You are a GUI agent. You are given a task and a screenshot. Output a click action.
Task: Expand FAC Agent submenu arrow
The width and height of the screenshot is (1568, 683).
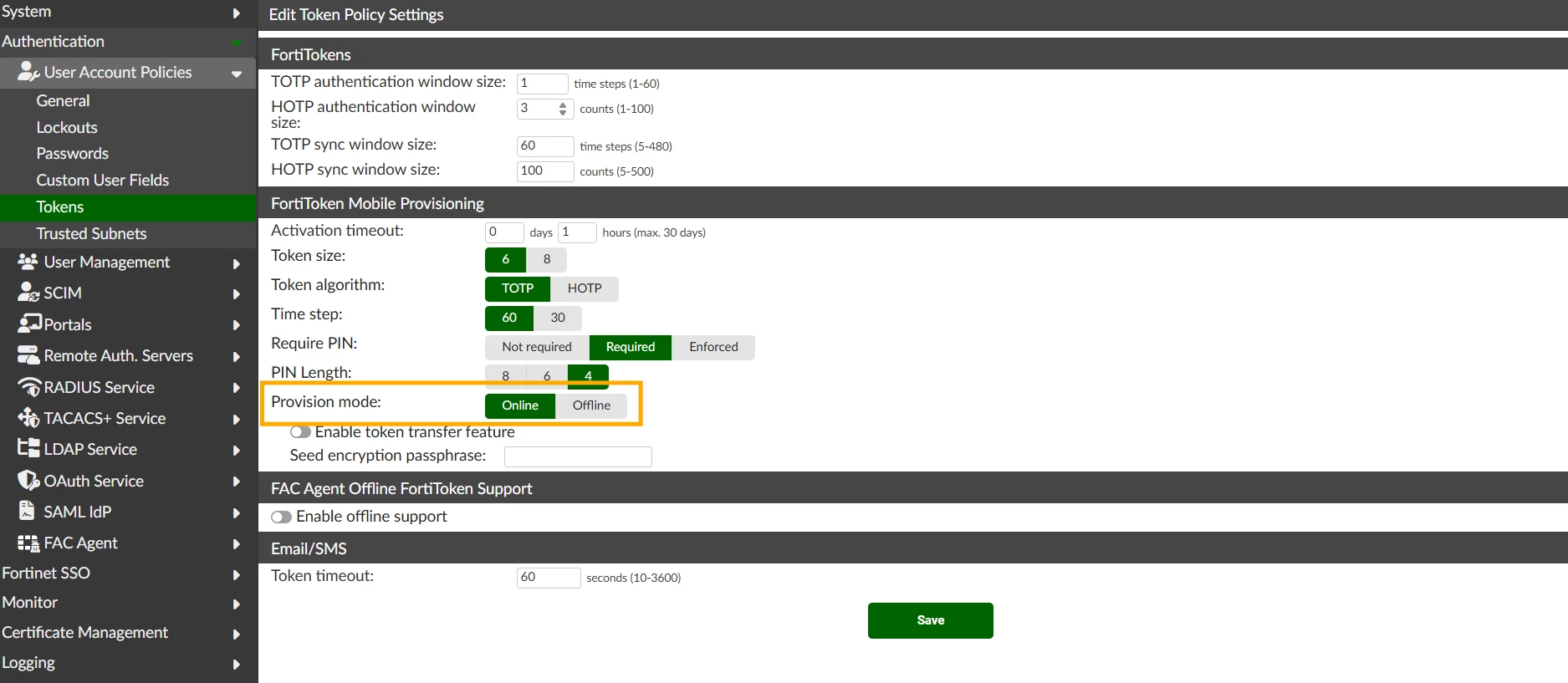pyautogui.click(x=237, y=544)
